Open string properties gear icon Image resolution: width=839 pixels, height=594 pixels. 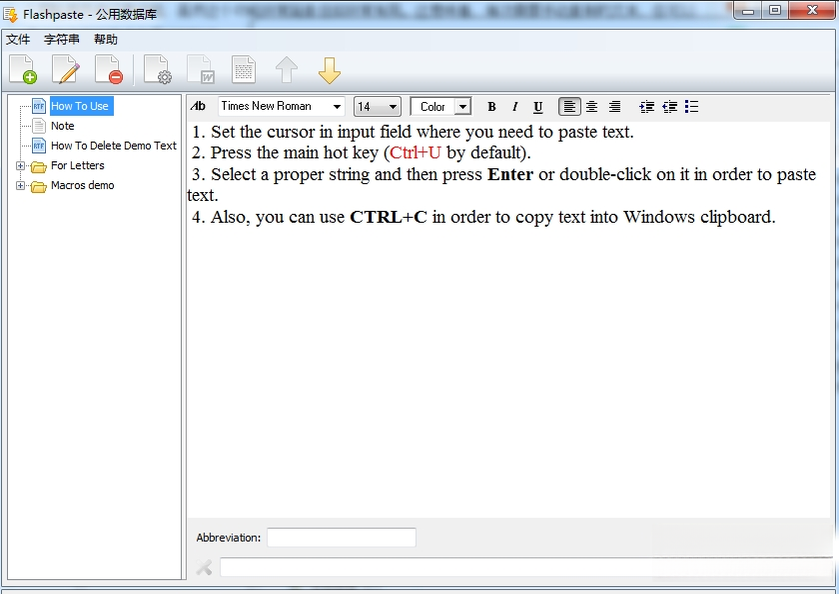click(157, 70)
